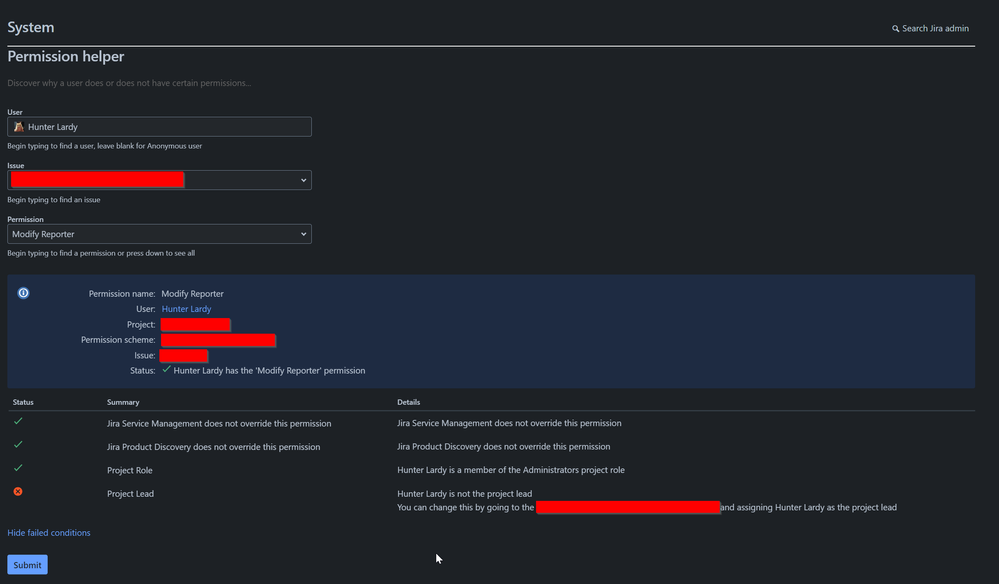Click the Details column header
Screen dimensions: 999x584
pyautogui.click(x=408, y=402)
